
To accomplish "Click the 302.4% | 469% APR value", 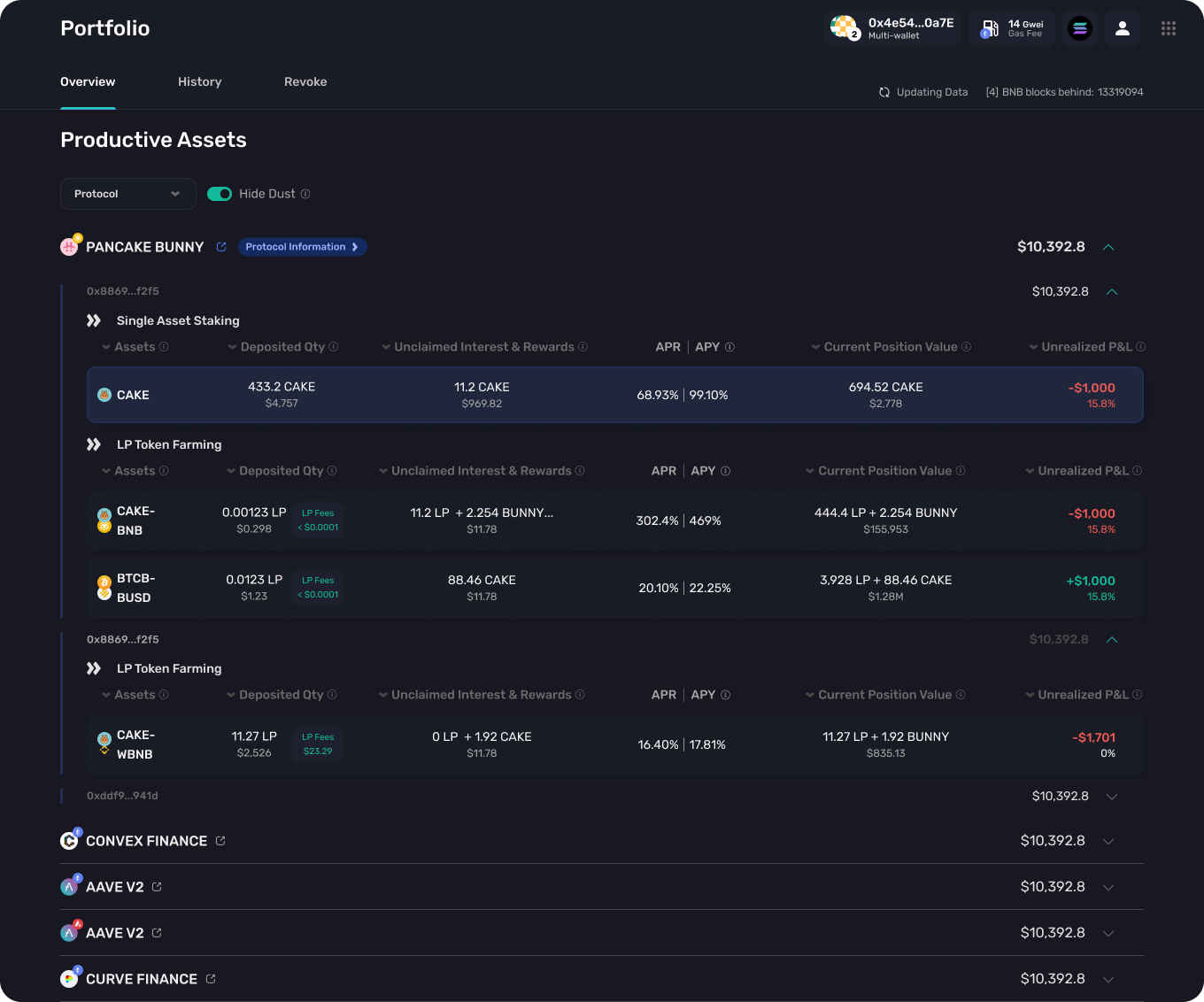I will click(x=679, y=520).
